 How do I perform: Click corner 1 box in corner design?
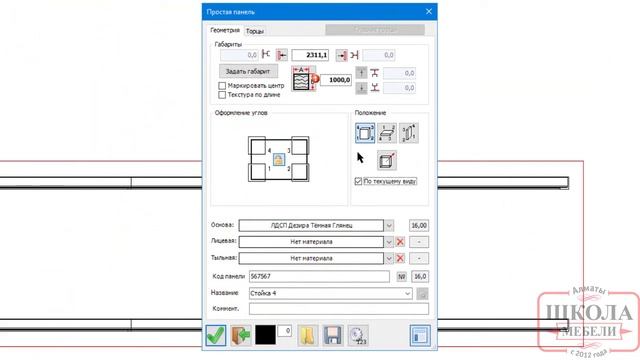[257, 172]
